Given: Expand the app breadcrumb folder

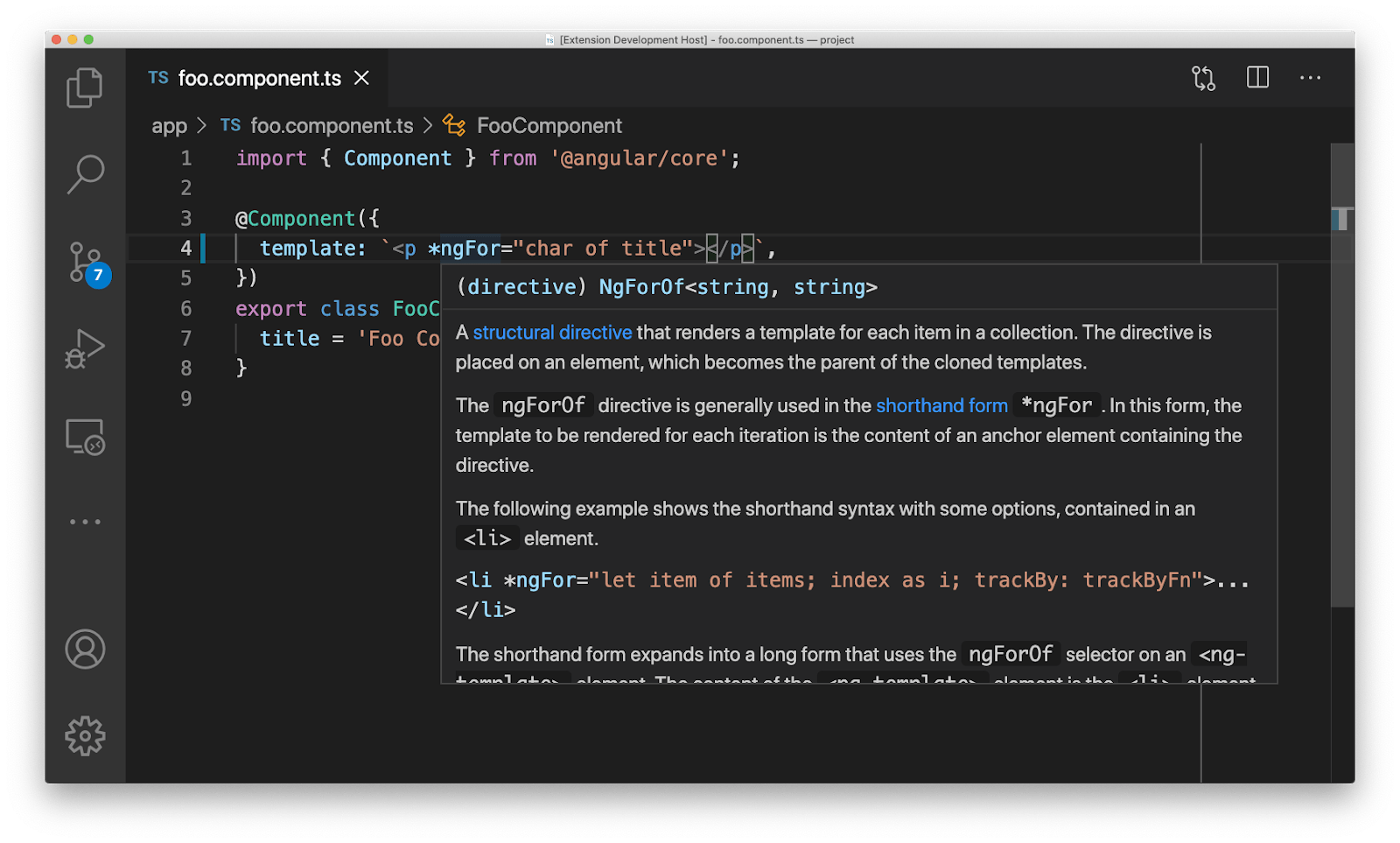Looking at the screenshot, I should (x=169, y=126).
